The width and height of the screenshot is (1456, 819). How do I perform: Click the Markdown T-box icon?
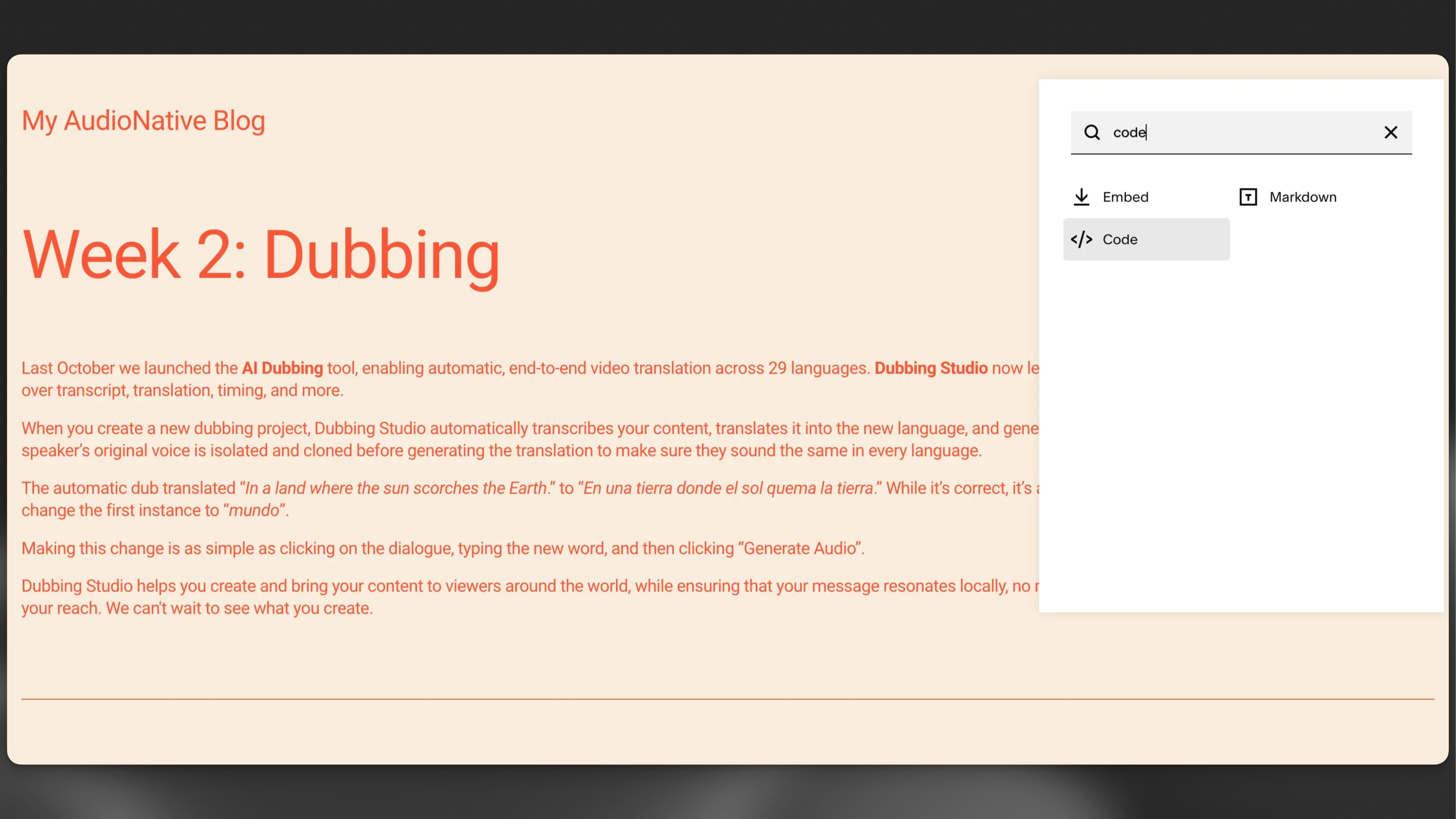(1248, 197)
